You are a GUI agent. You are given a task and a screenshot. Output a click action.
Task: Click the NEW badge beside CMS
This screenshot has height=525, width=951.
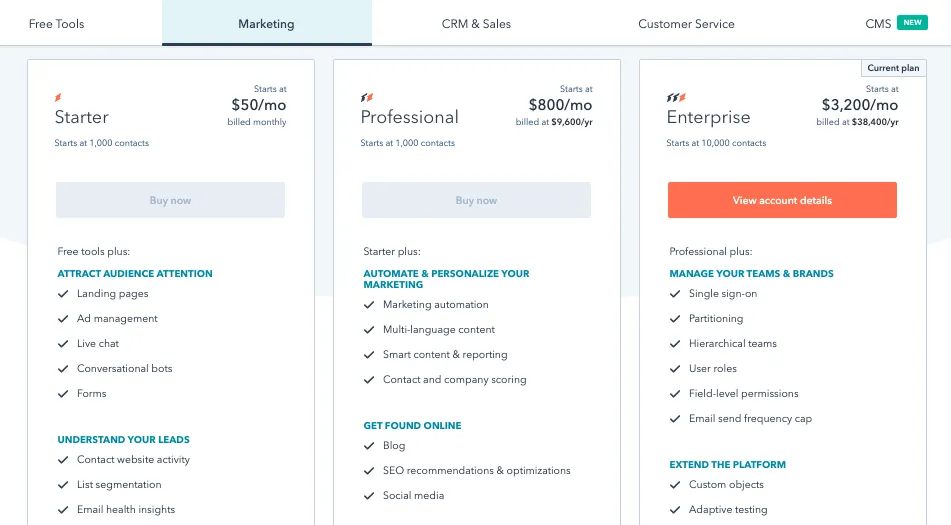[912, 22]
